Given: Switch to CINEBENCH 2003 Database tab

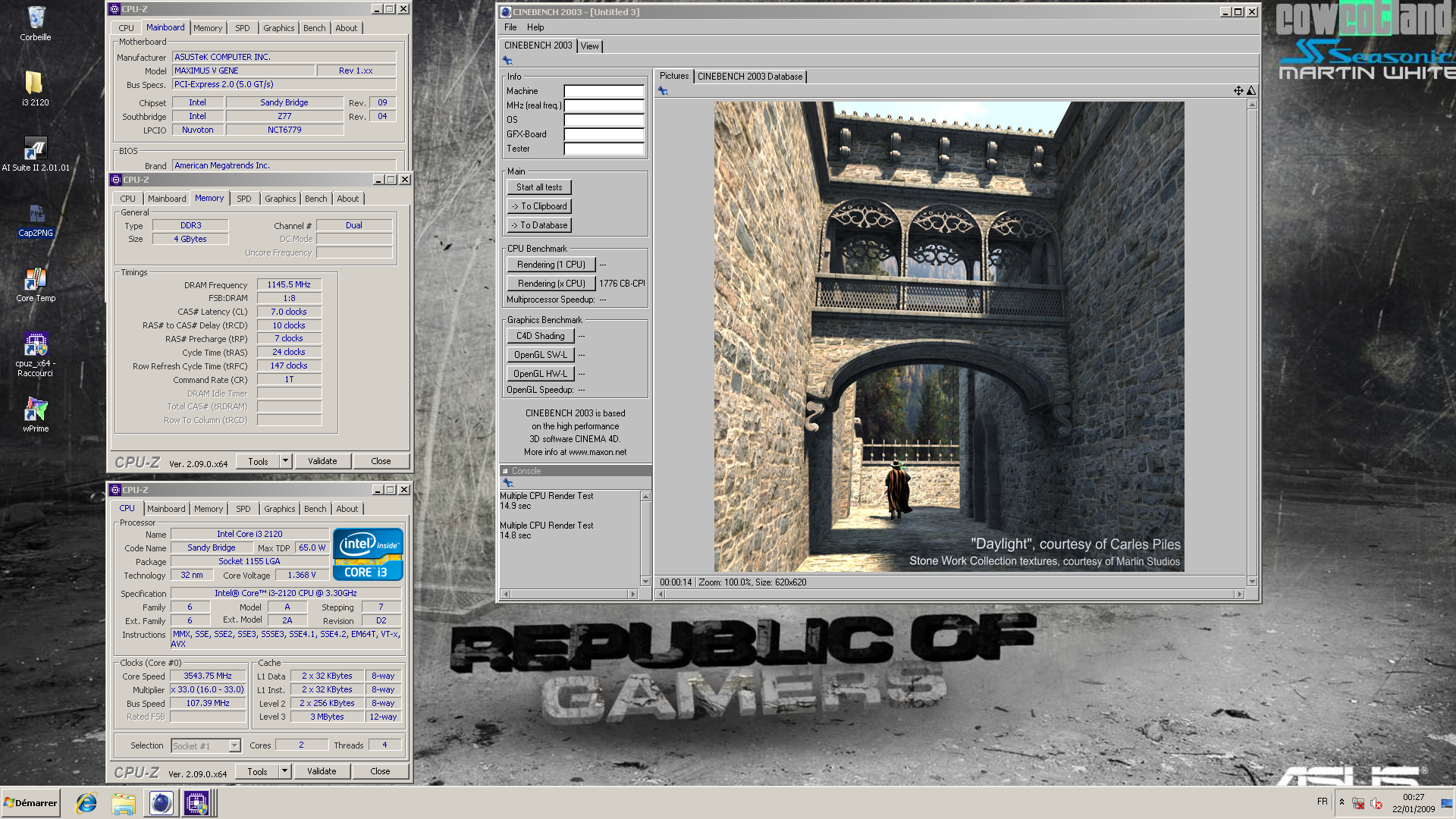Looking at the screenshot, I should tap(750, 77).
